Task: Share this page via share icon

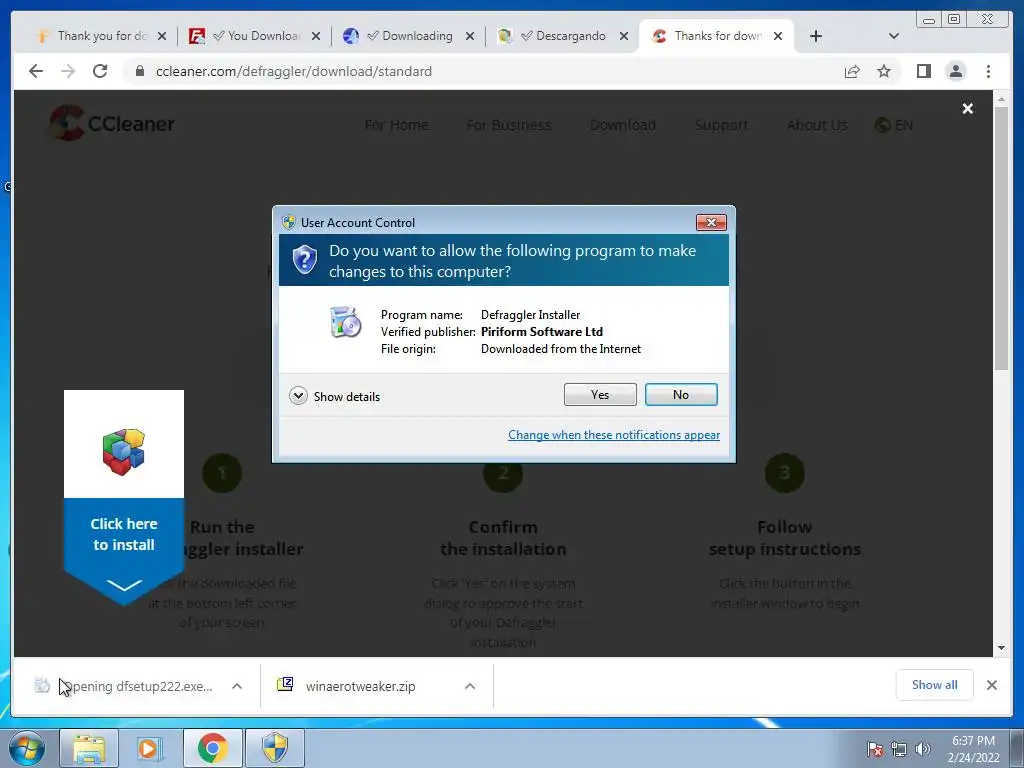Action: (x=852, y=71)
